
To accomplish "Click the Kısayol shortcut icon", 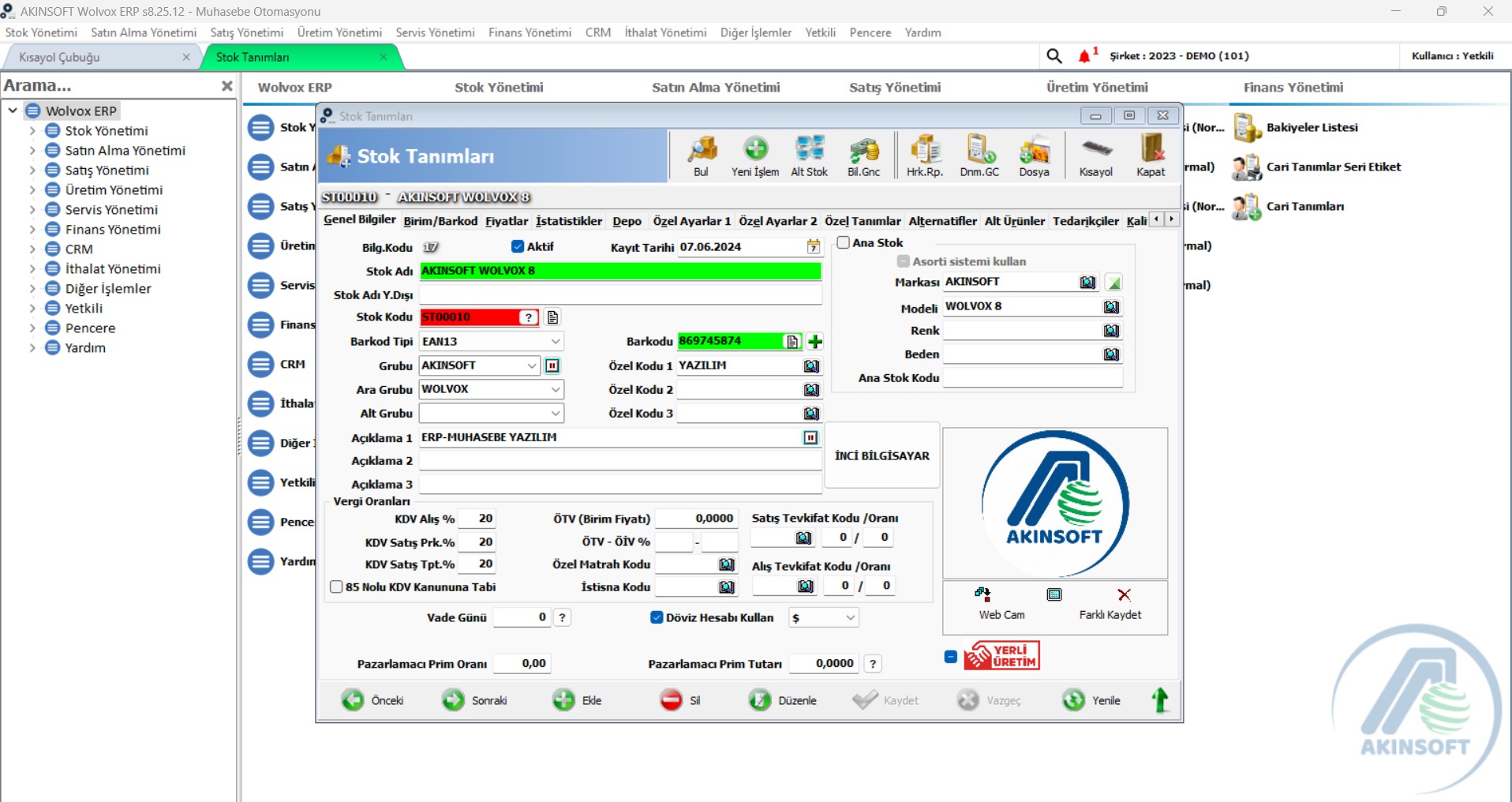I will tap(1096, 156).
